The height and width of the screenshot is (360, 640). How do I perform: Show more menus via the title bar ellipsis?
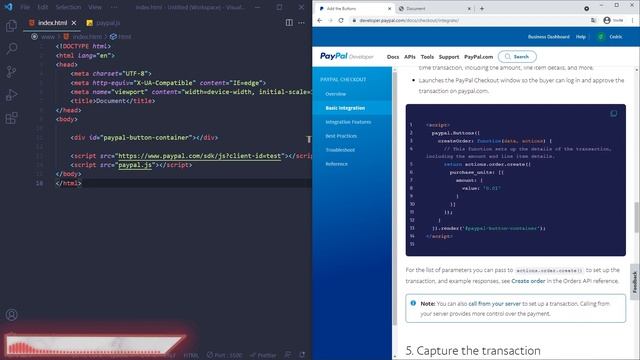coord(114,7)
